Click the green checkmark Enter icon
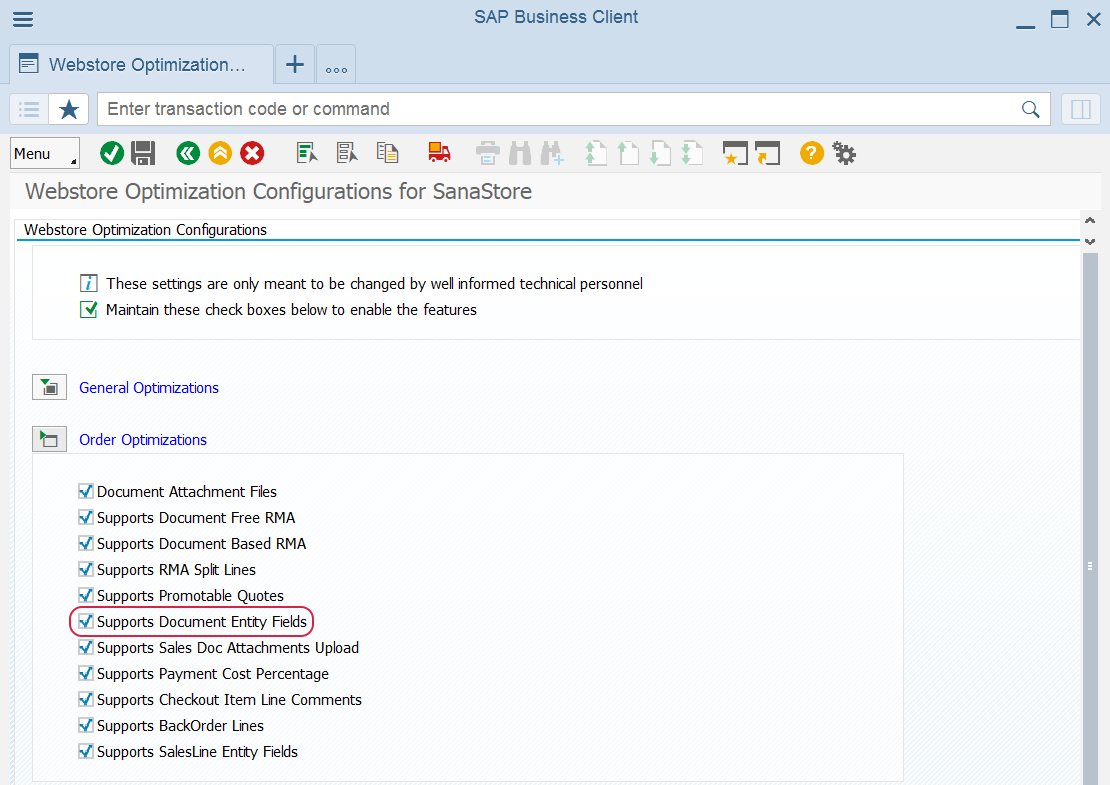1110x785 pixels. [112, 153]
